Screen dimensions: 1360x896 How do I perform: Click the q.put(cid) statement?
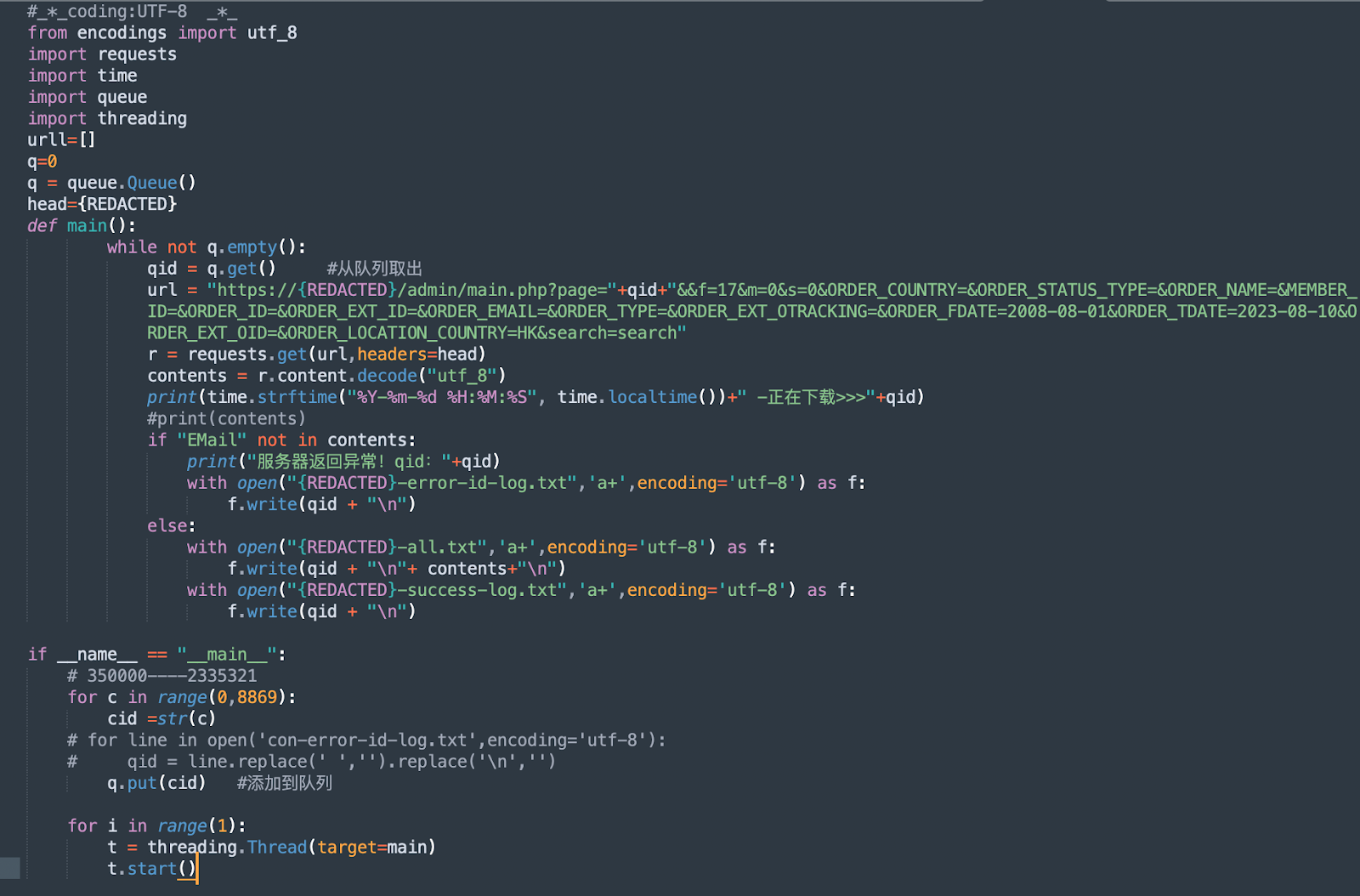tap(156, 783)
